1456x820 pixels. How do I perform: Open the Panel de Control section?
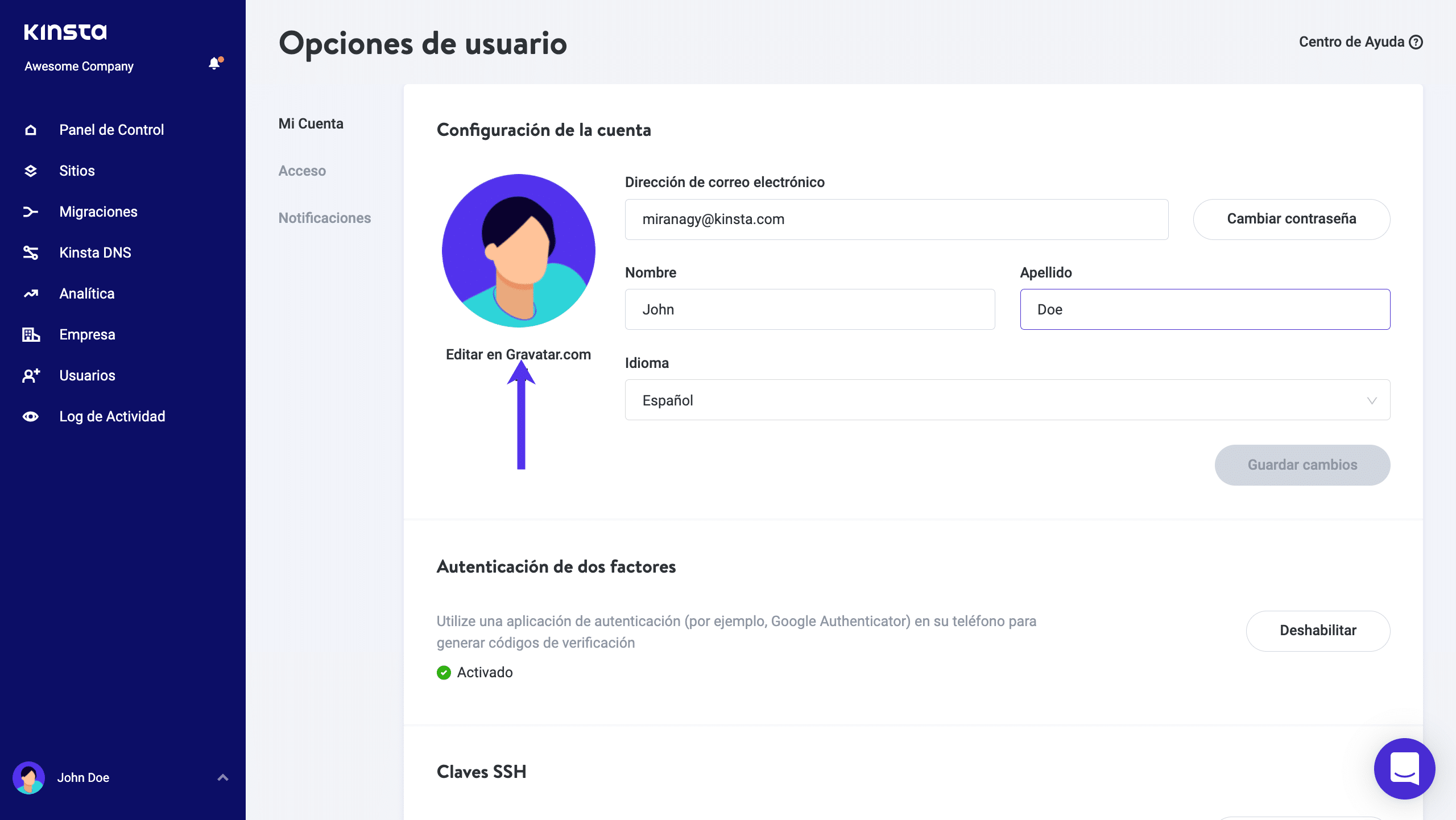(x=111, y=130)
